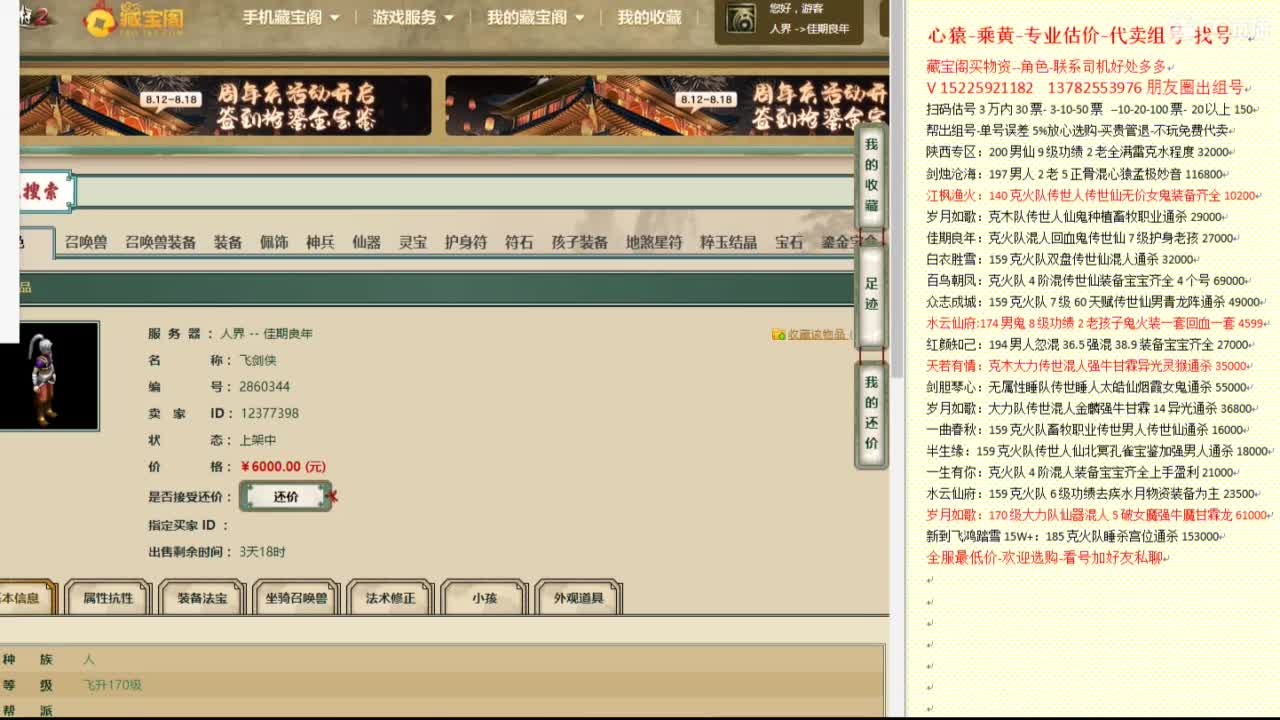Viewport: 1280px width, 720px height.
Task: Select the 灵宝 category tab
Action: (413, 242)
